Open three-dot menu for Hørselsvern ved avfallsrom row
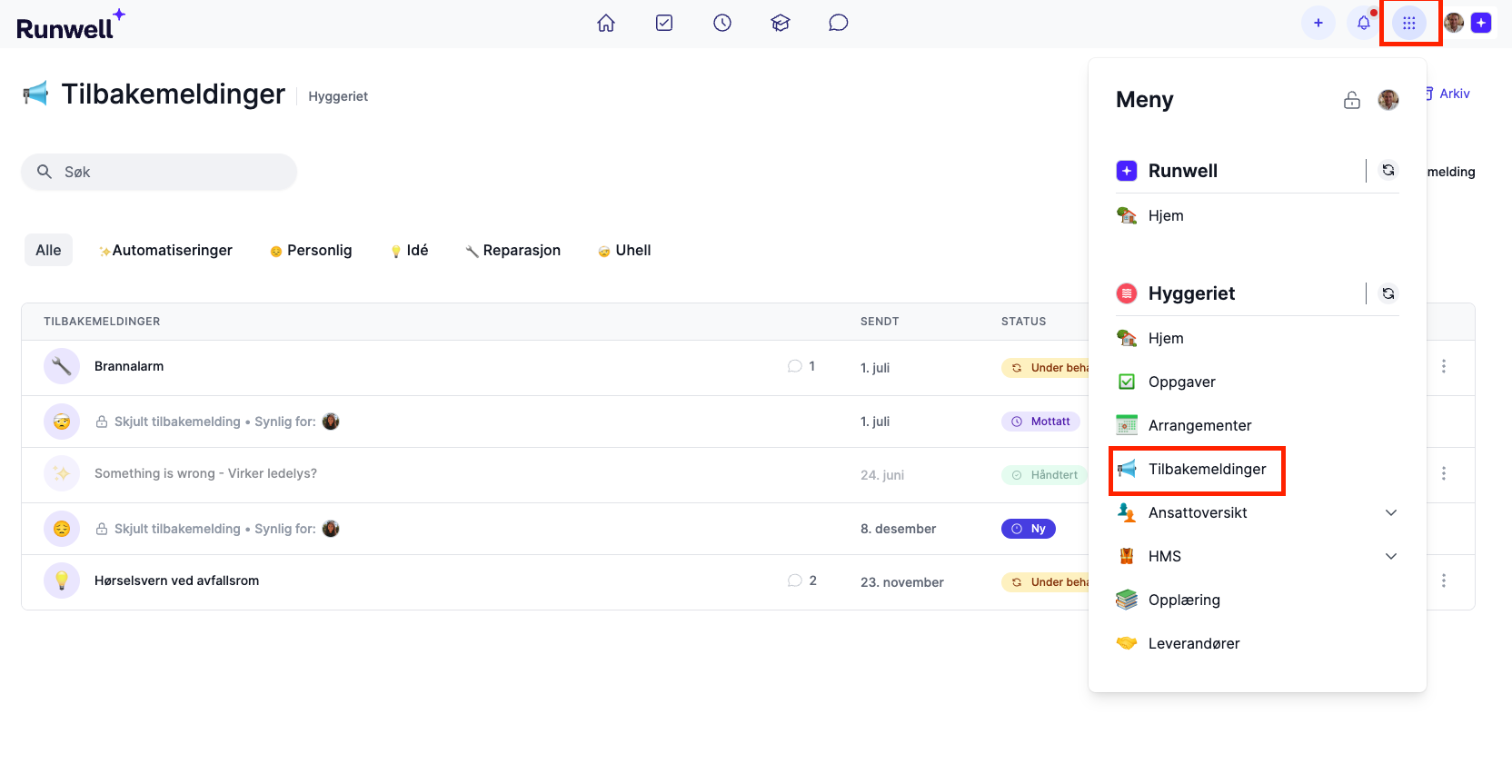The height and width of the screenshot is (784, 1512). click(1444, 581)
